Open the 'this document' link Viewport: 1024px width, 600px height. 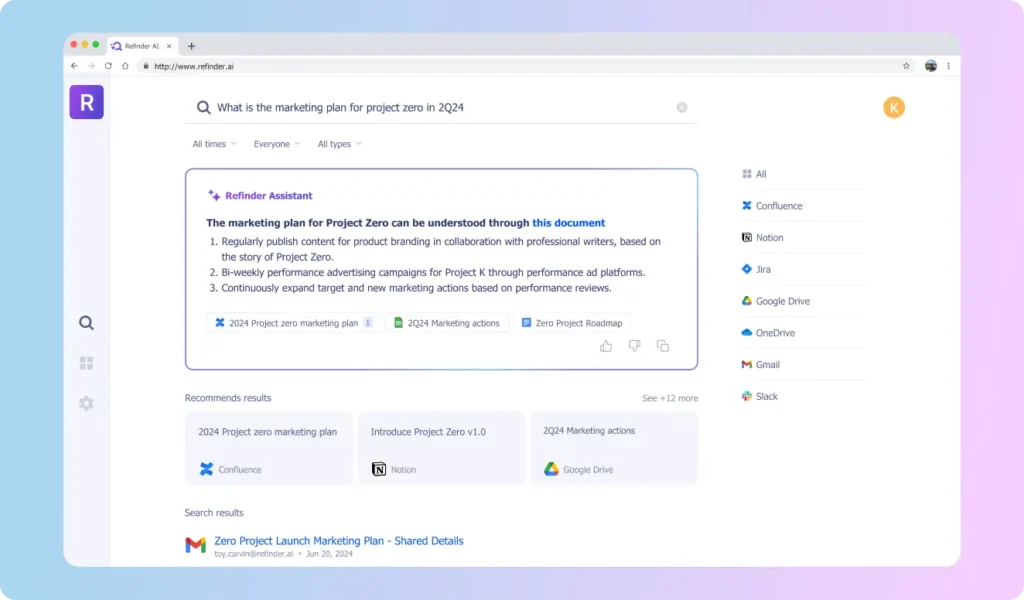point(568,223)
